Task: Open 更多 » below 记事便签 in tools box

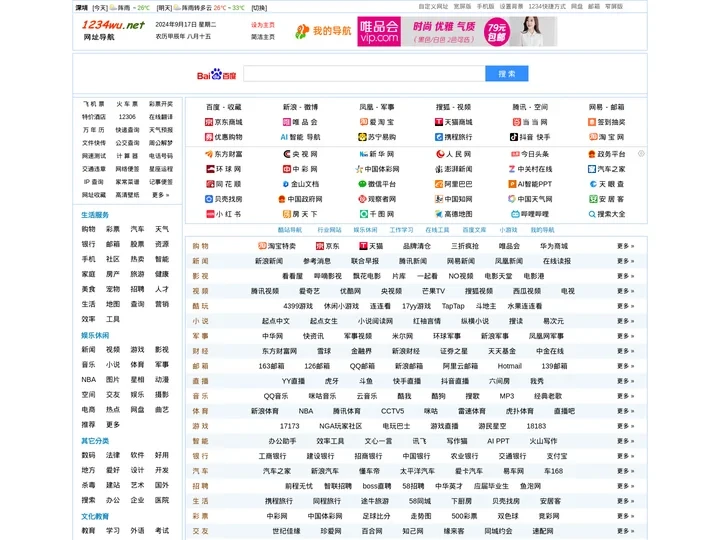Action: 161,195
